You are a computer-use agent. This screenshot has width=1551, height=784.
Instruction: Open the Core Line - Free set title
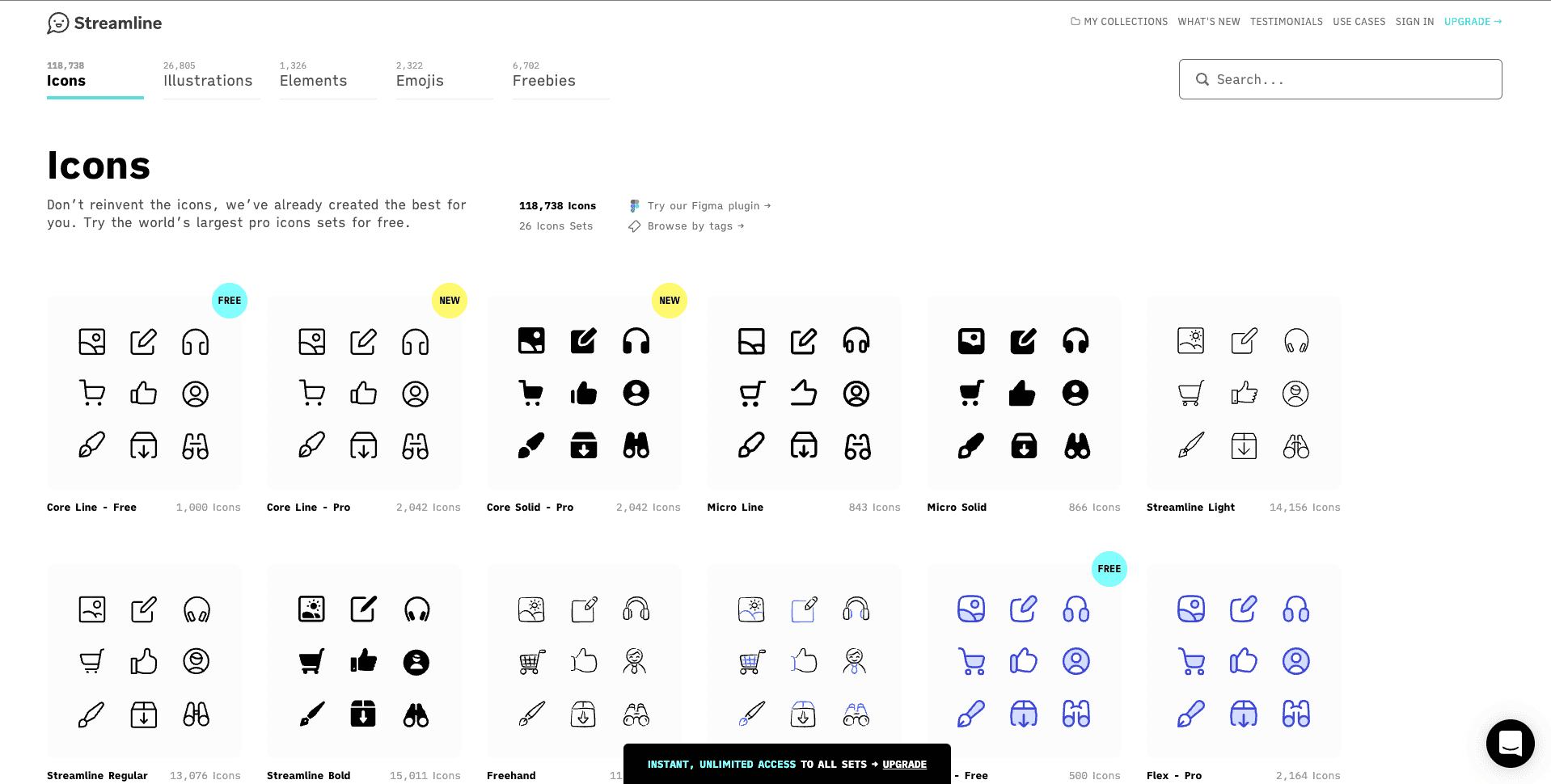[91, 508]
